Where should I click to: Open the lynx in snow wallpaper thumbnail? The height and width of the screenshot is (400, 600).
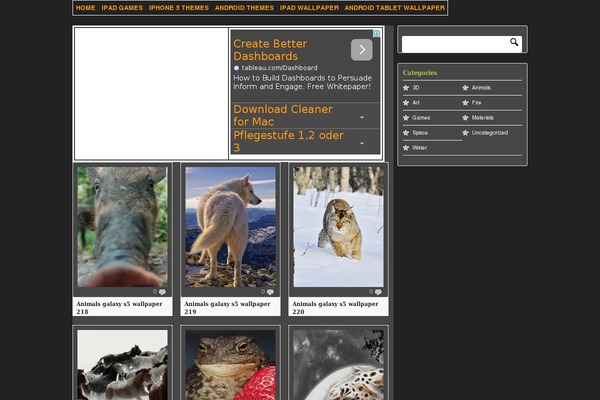[338, 227]
